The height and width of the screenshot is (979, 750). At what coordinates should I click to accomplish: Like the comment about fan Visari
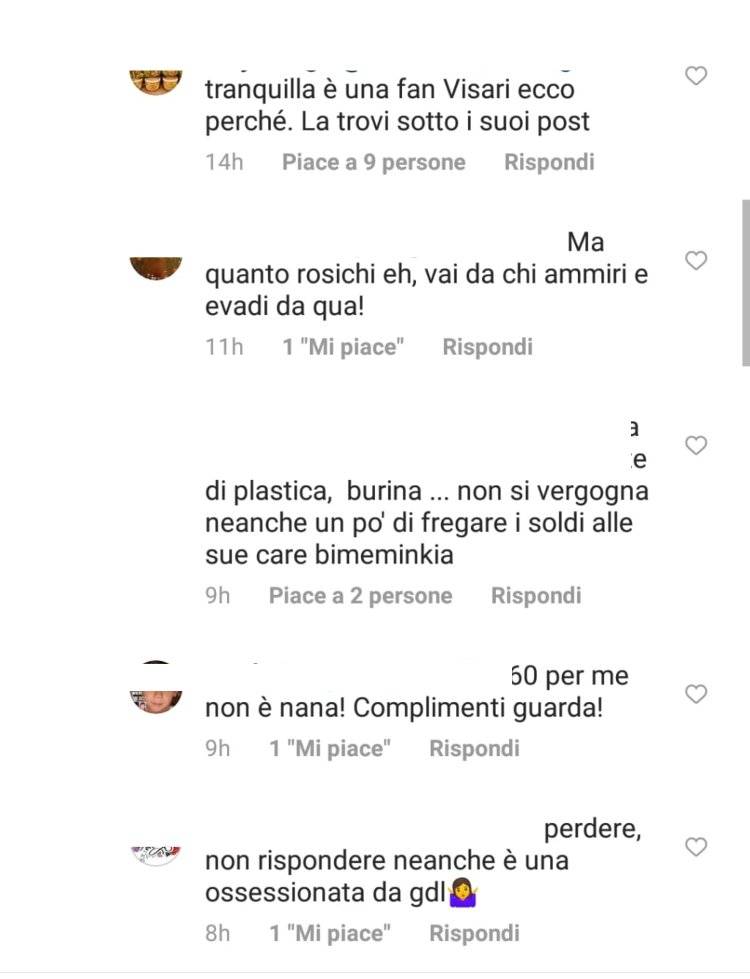[x=696, y=76]
